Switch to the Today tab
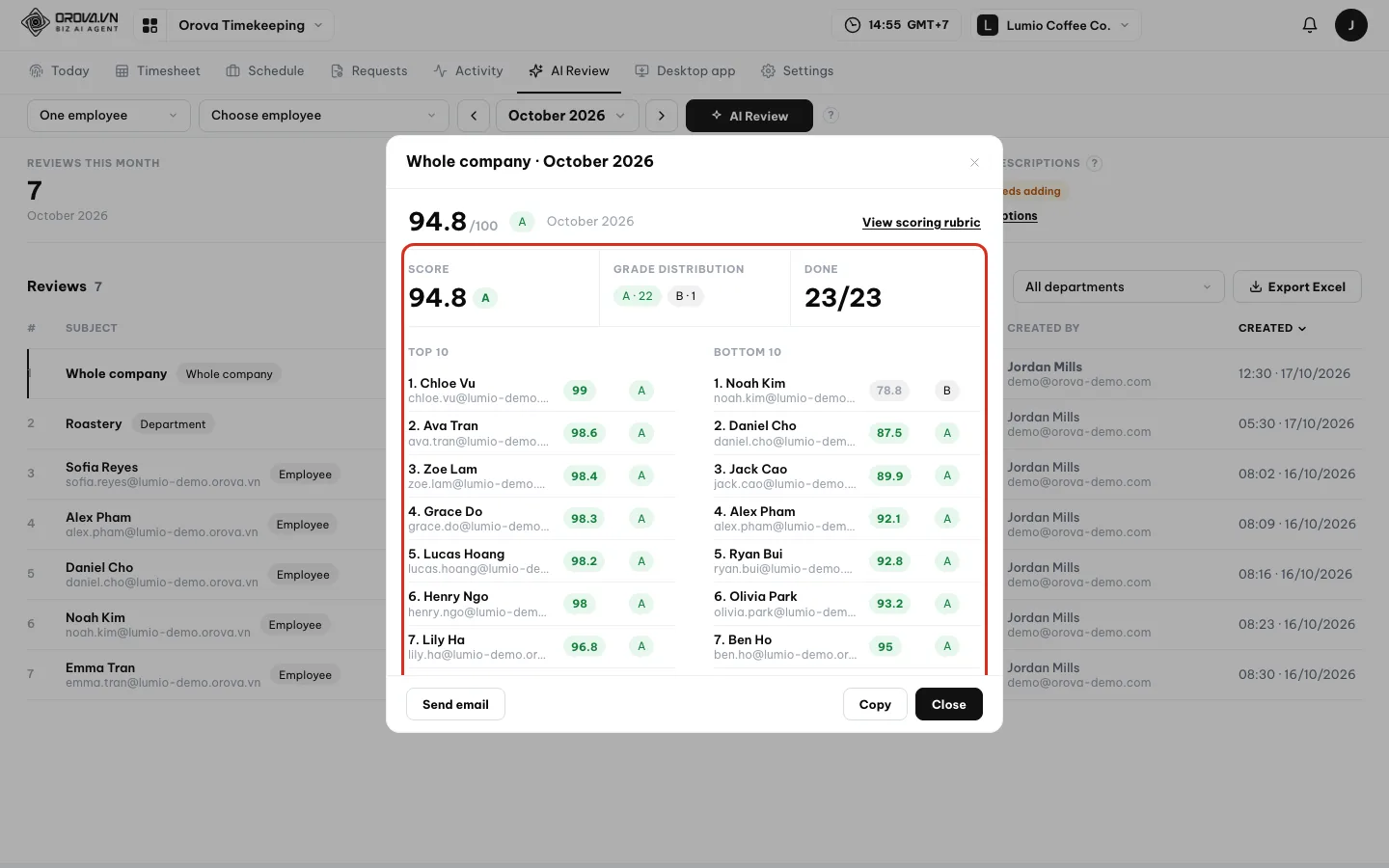The image size is (1389, 868). [59, 71]
